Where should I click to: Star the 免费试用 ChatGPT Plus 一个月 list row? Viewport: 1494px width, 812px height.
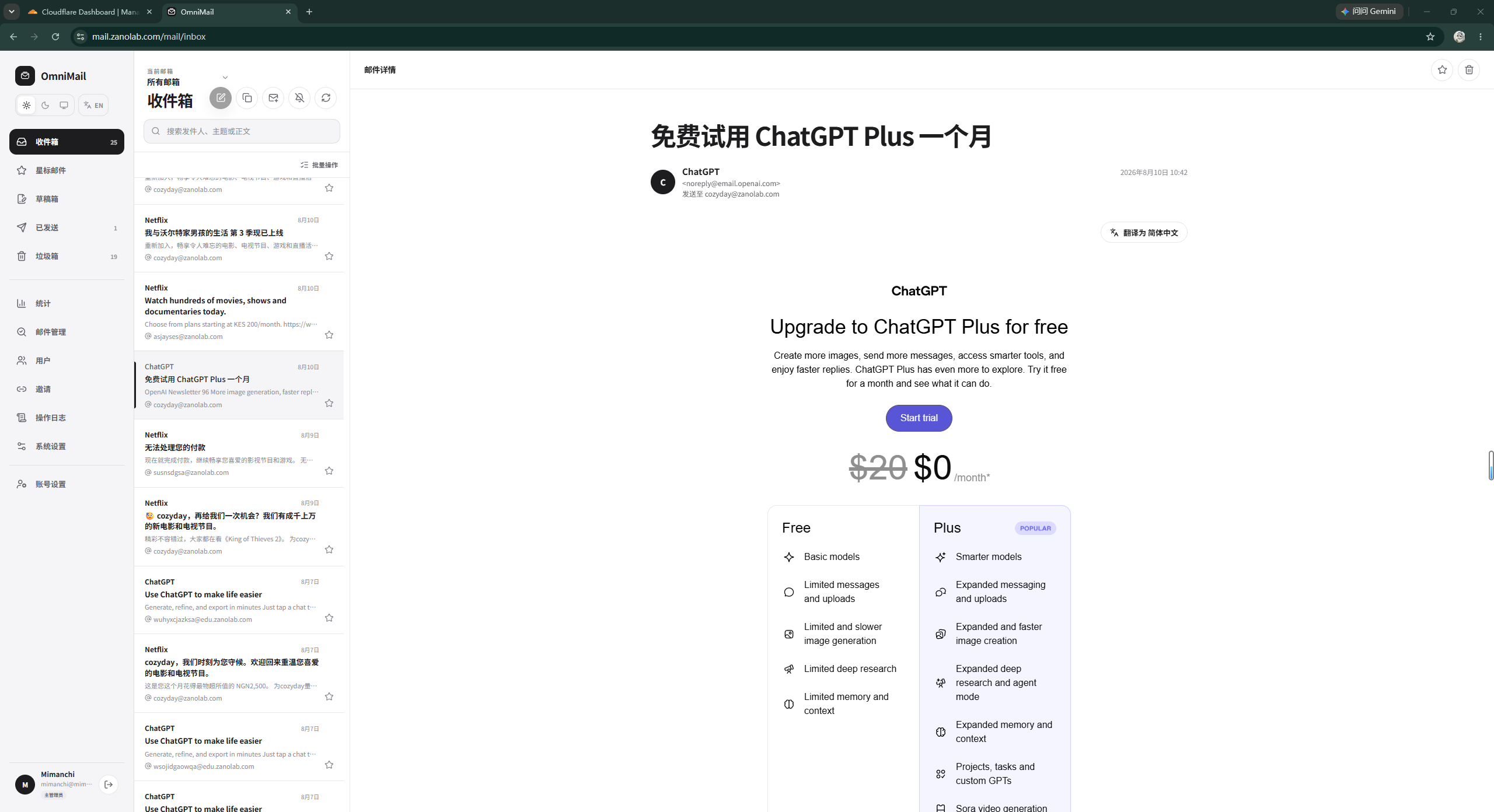click(329, 403)
